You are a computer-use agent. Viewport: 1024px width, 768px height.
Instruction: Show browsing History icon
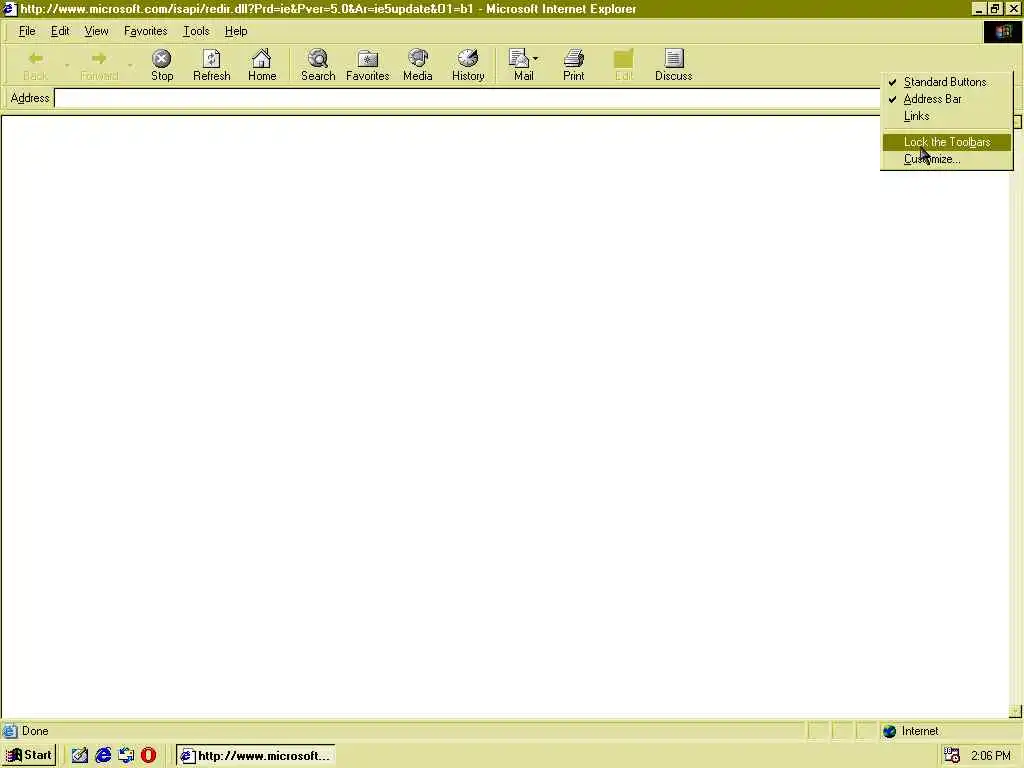(x=468, y=65)
